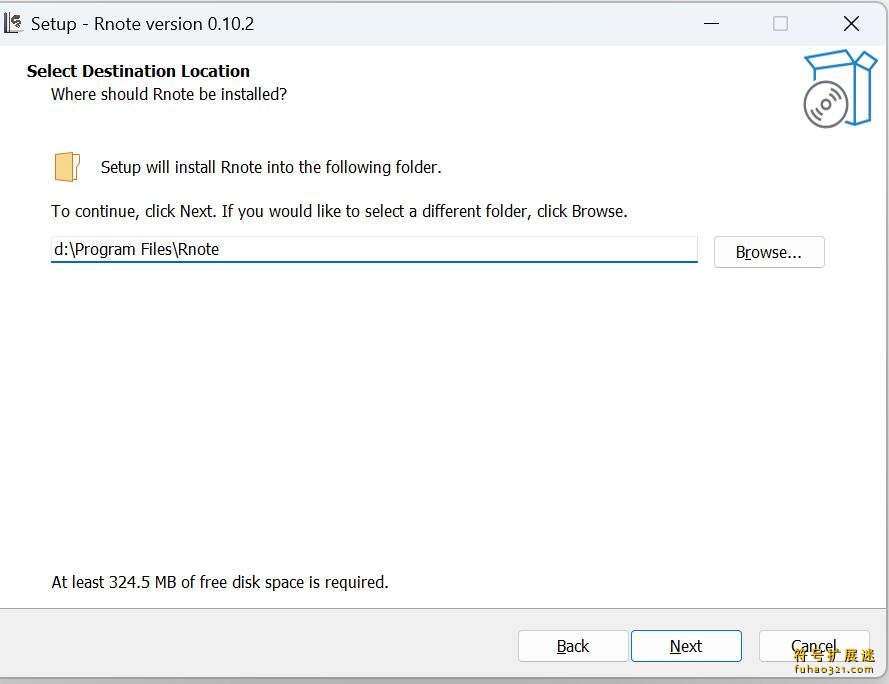Click the installer box and disc graphic
Screen dimensions: 889x684
[x=840, y=88]
